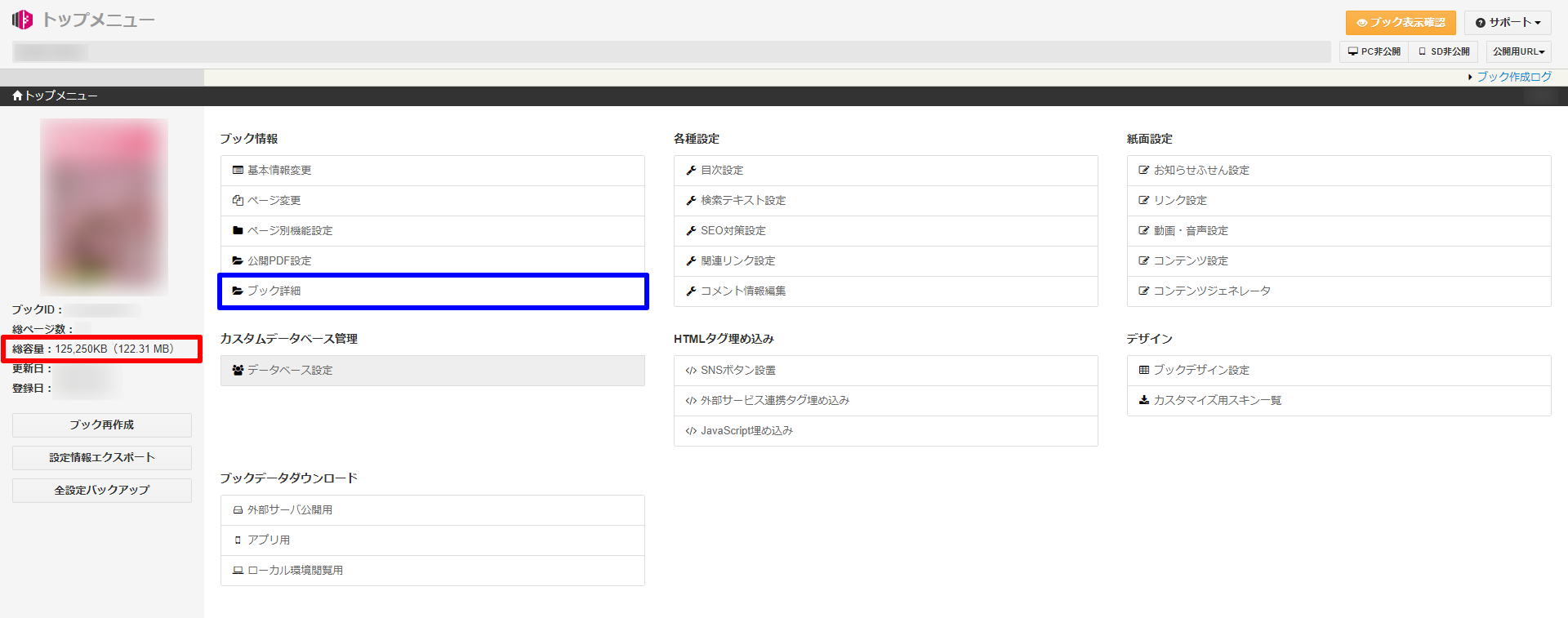Click the book cover thumbnail
1568x618 pixels.
click(104, 207)
